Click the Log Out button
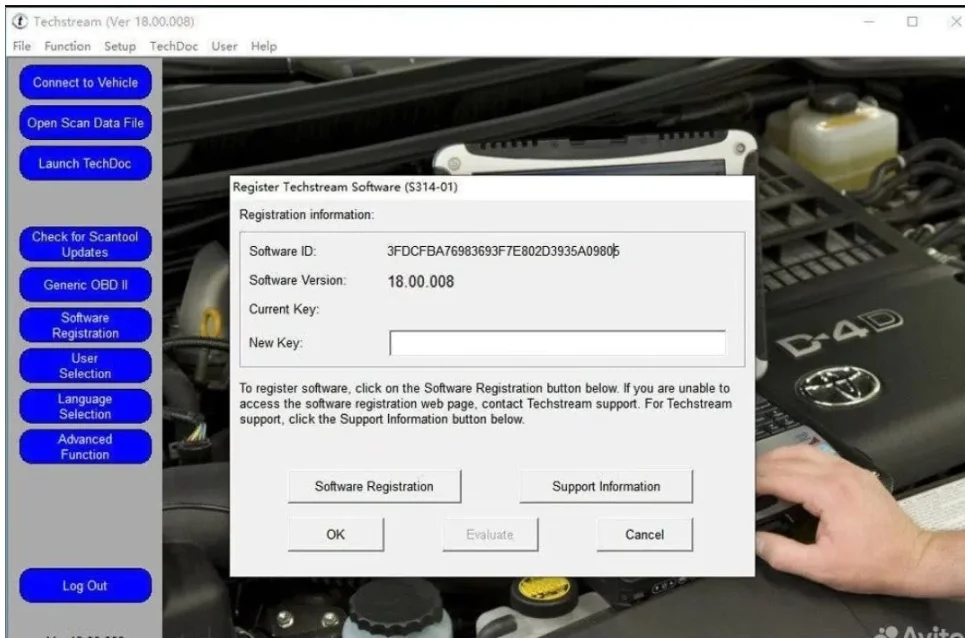 (85, 586)
